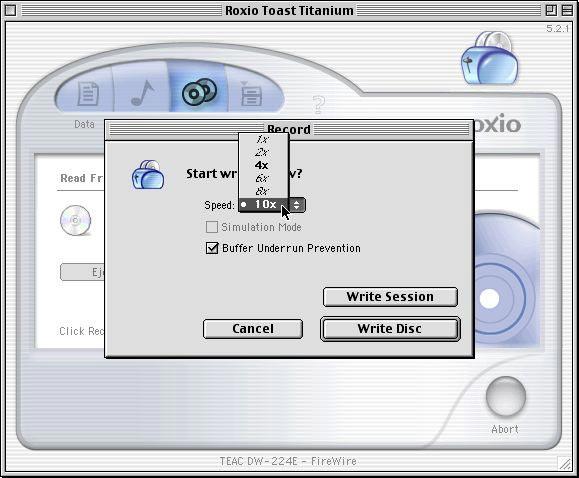
Task: Choose 1x speed from the menu
Action: coord(263,139)
